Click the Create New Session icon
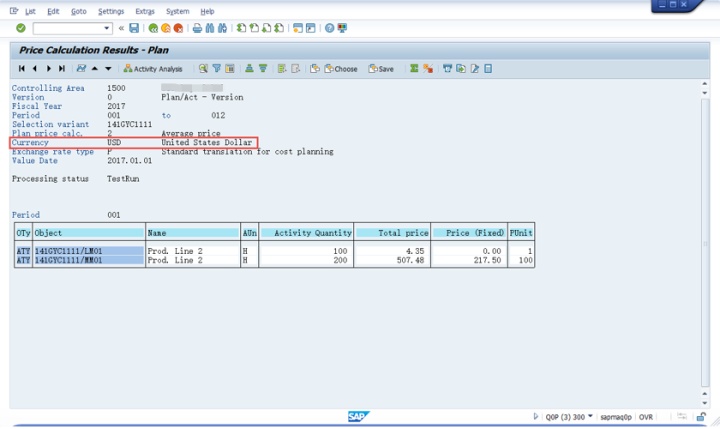 pyautogui.click(x=298, y=28)
